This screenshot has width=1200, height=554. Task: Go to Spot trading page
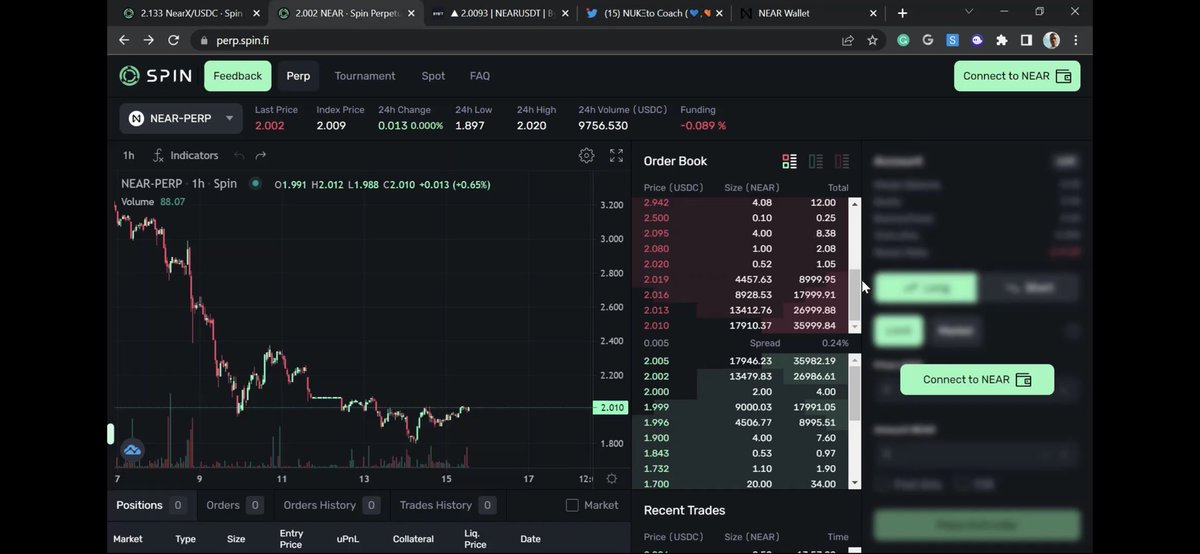[433, 76]
